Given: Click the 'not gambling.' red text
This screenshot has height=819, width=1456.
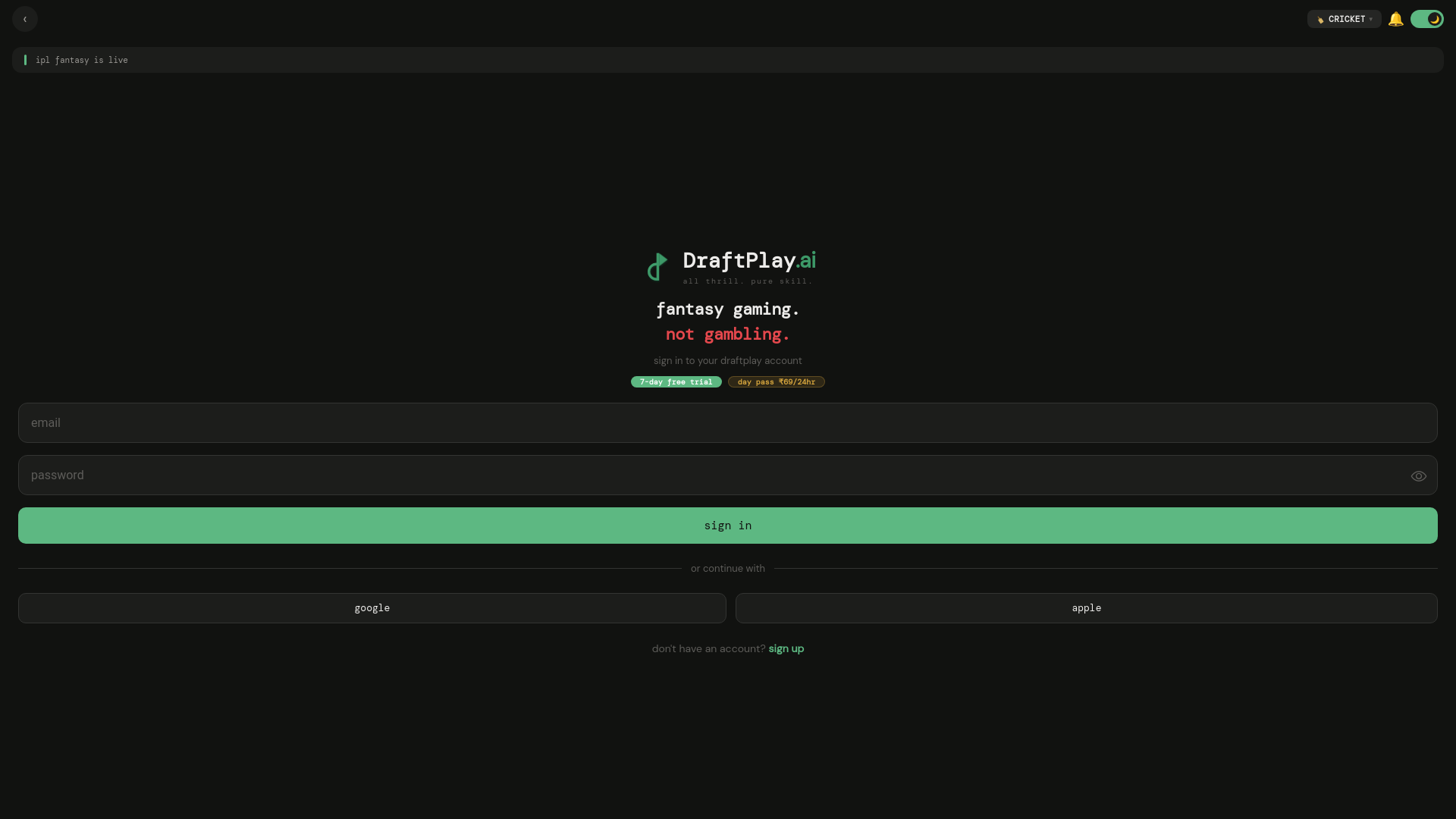Looking at the screenshot, I should (728, 334).
